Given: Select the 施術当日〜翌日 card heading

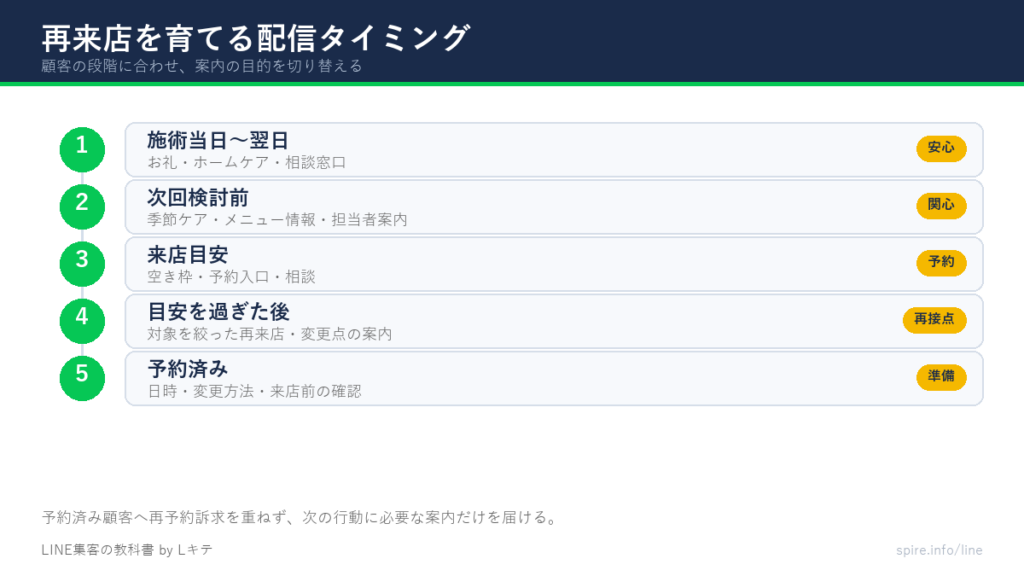Looking at the screenshot, I should click(217, 140).
